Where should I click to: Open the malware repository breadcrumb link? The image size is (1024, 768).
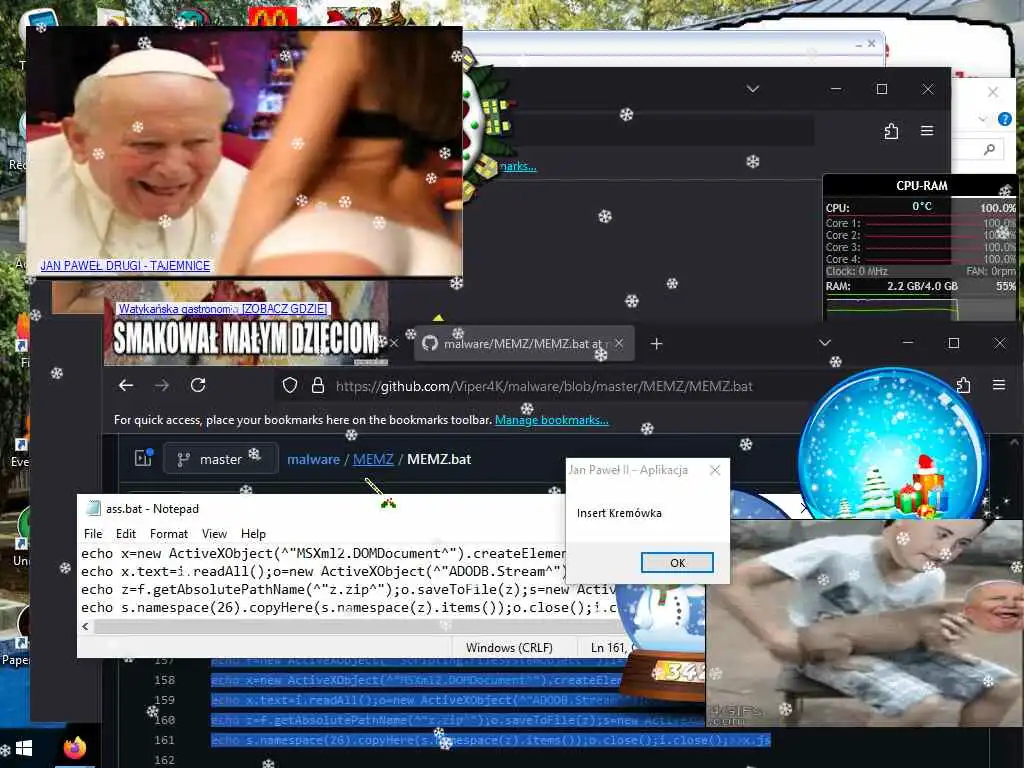(313, 459)
